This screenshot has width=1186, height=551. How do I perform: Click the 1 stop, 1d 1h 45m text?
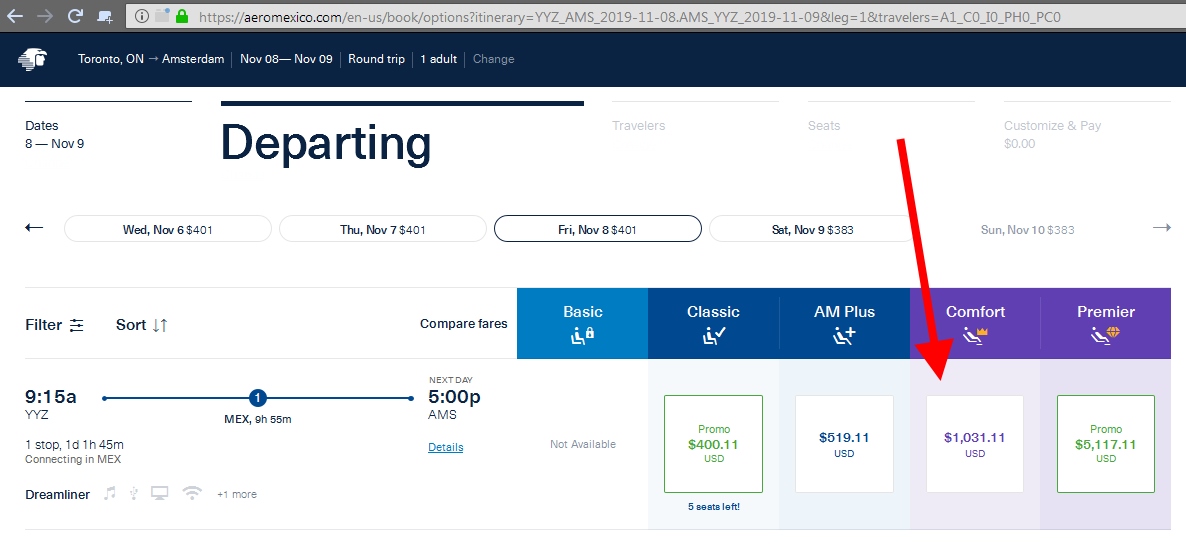tap(74, 444)
